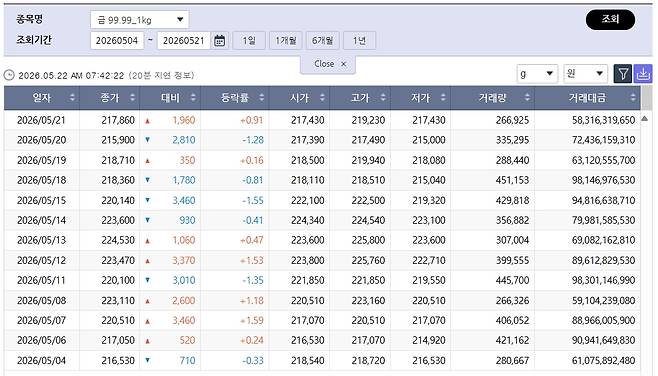Viewport: 658px width, 376px height.
Task: Click high price 225,800
Action: point(368,240)
